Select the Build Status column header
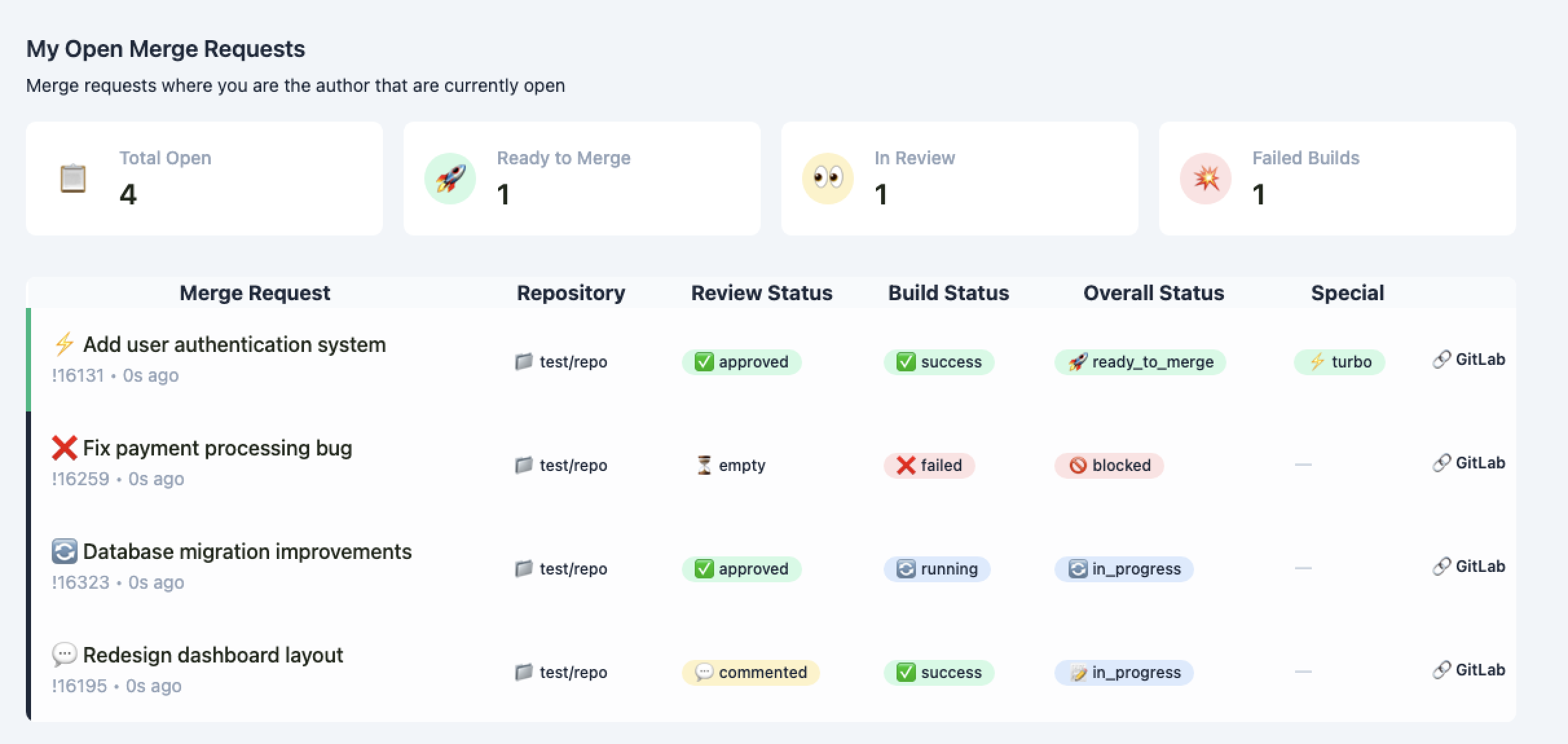1568x744 pixels. (x=948, y=292)
